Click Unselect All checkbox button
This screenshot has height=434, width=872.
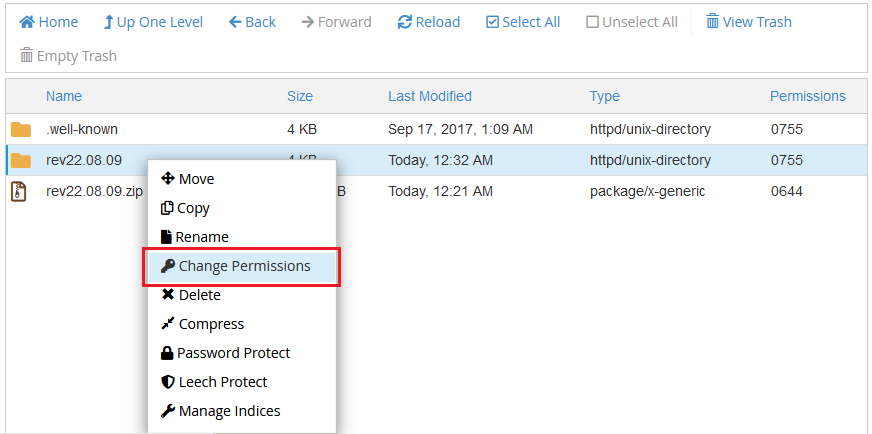point(631,22)
